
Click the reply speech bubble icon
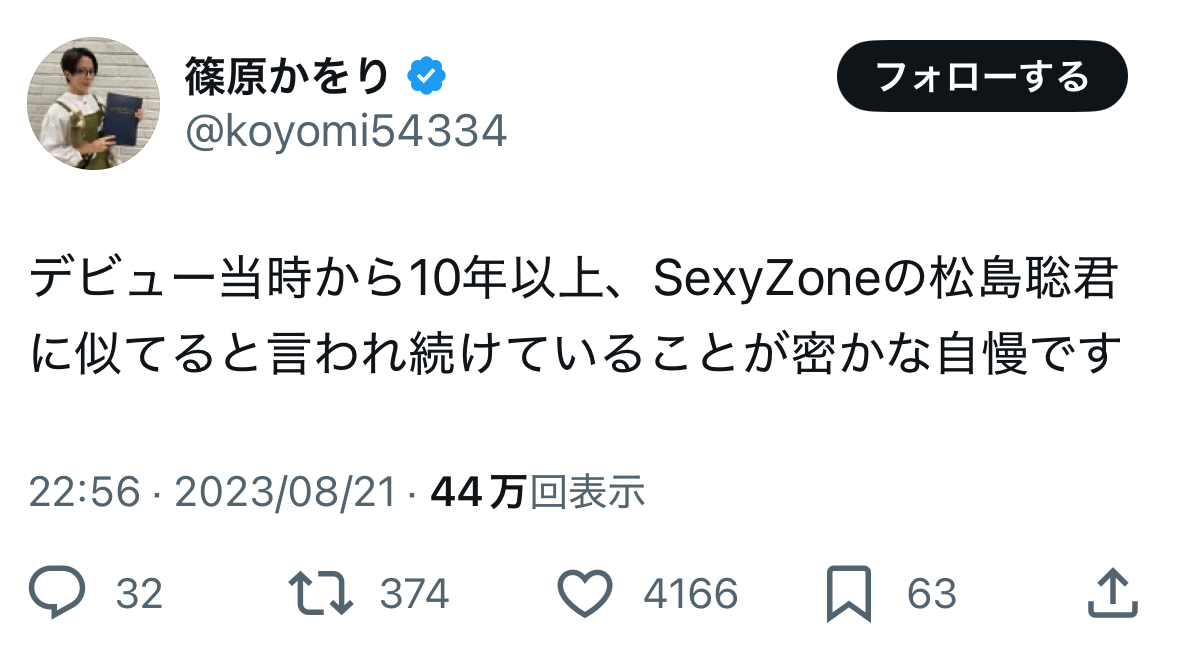(57, 592)
